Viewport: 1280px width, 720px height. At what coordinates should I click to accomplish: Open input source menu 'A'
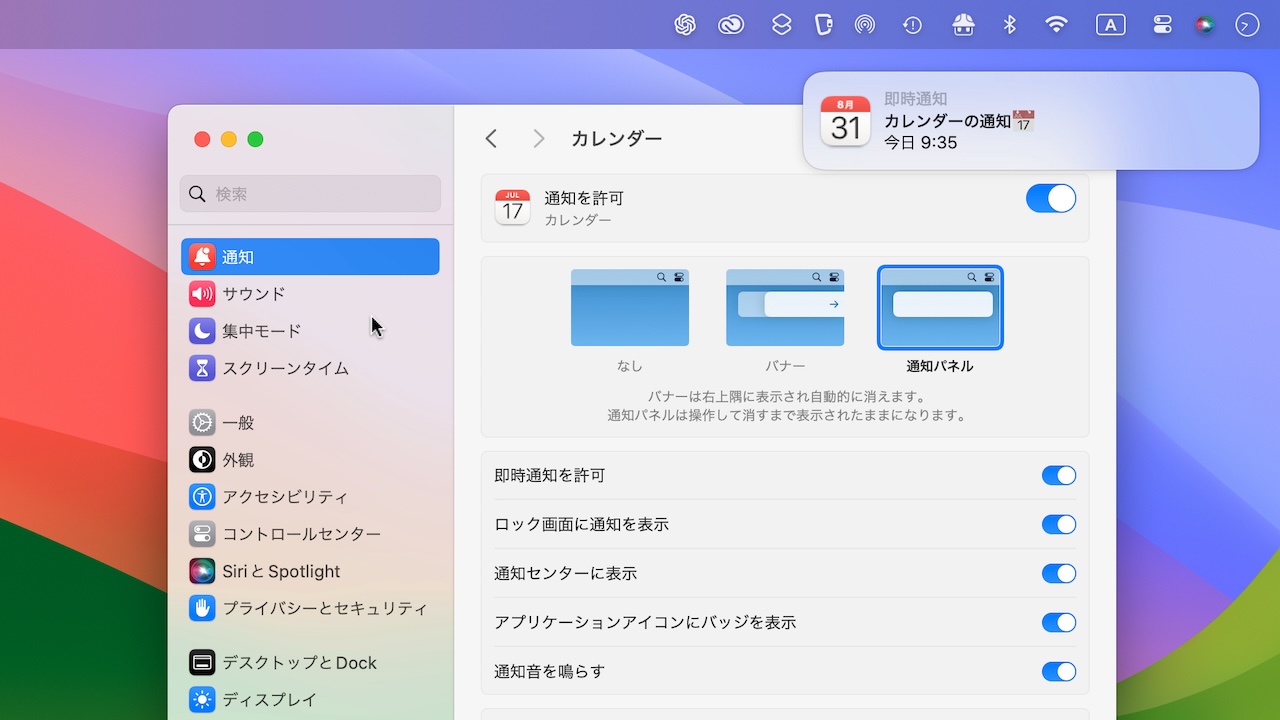tap(1110, 25)
